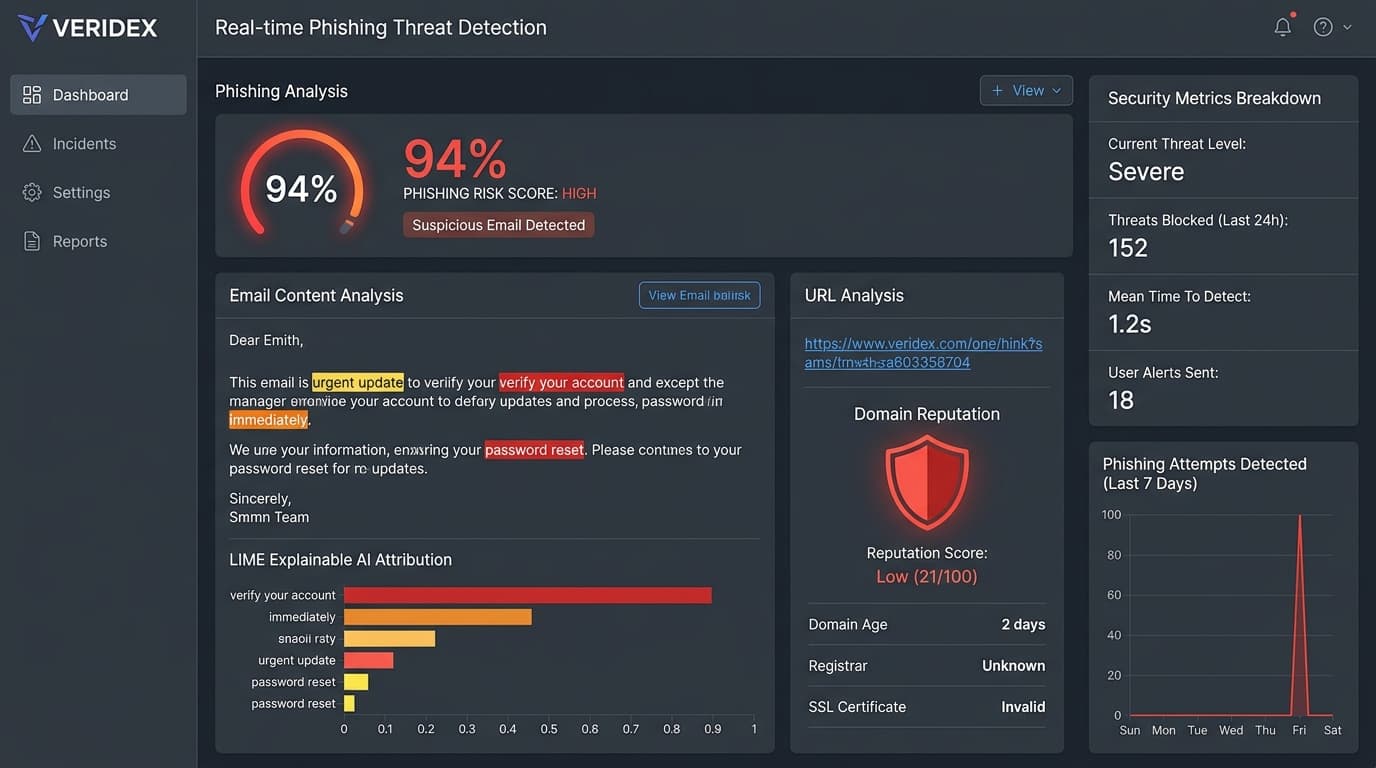Click the Domain Age '2 days' value
The height and width of the screenshot is (768, 1376).
point(1023,625)
